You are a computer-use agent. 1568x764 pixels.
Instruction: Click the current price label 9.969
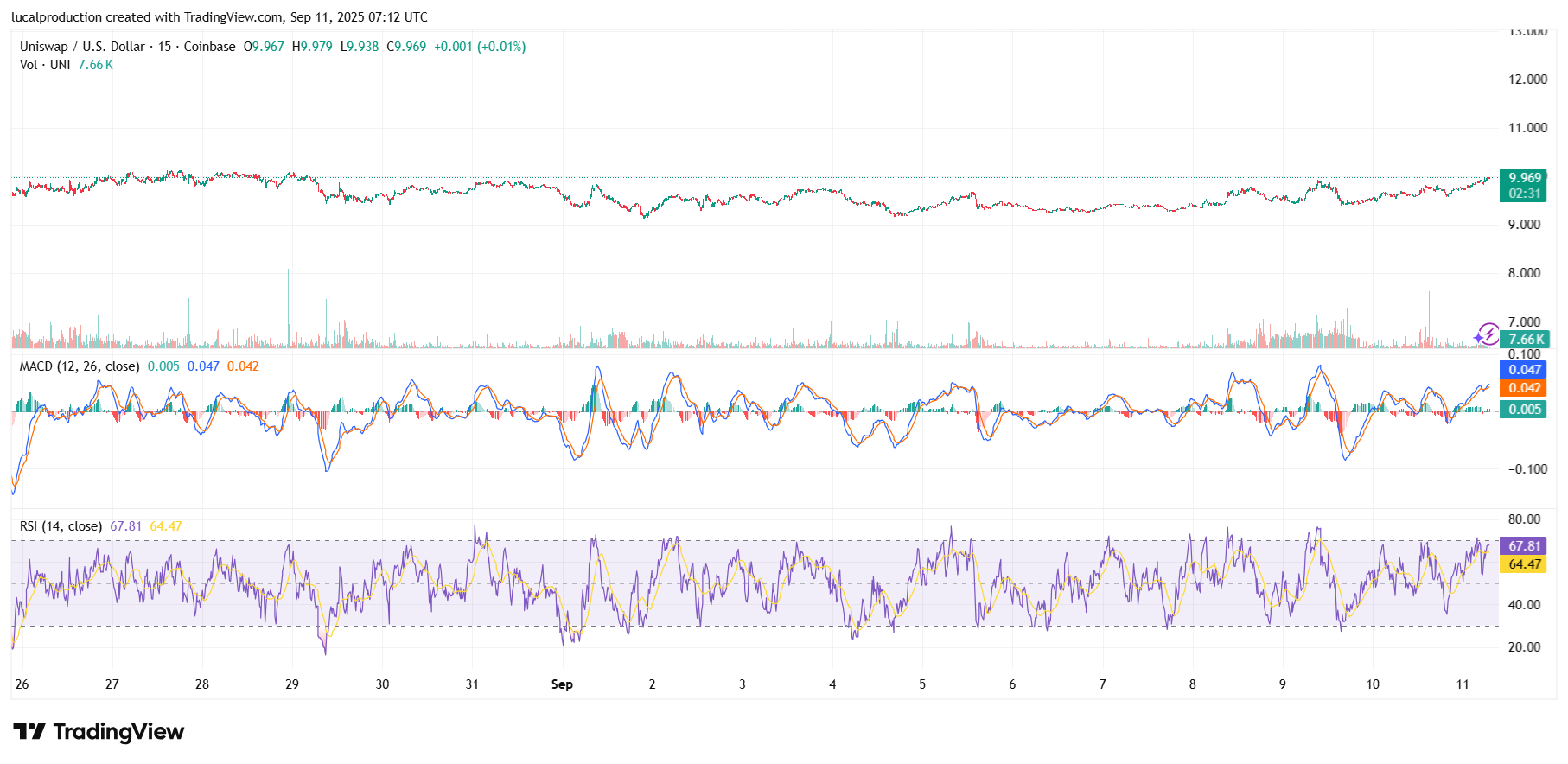1525,178
